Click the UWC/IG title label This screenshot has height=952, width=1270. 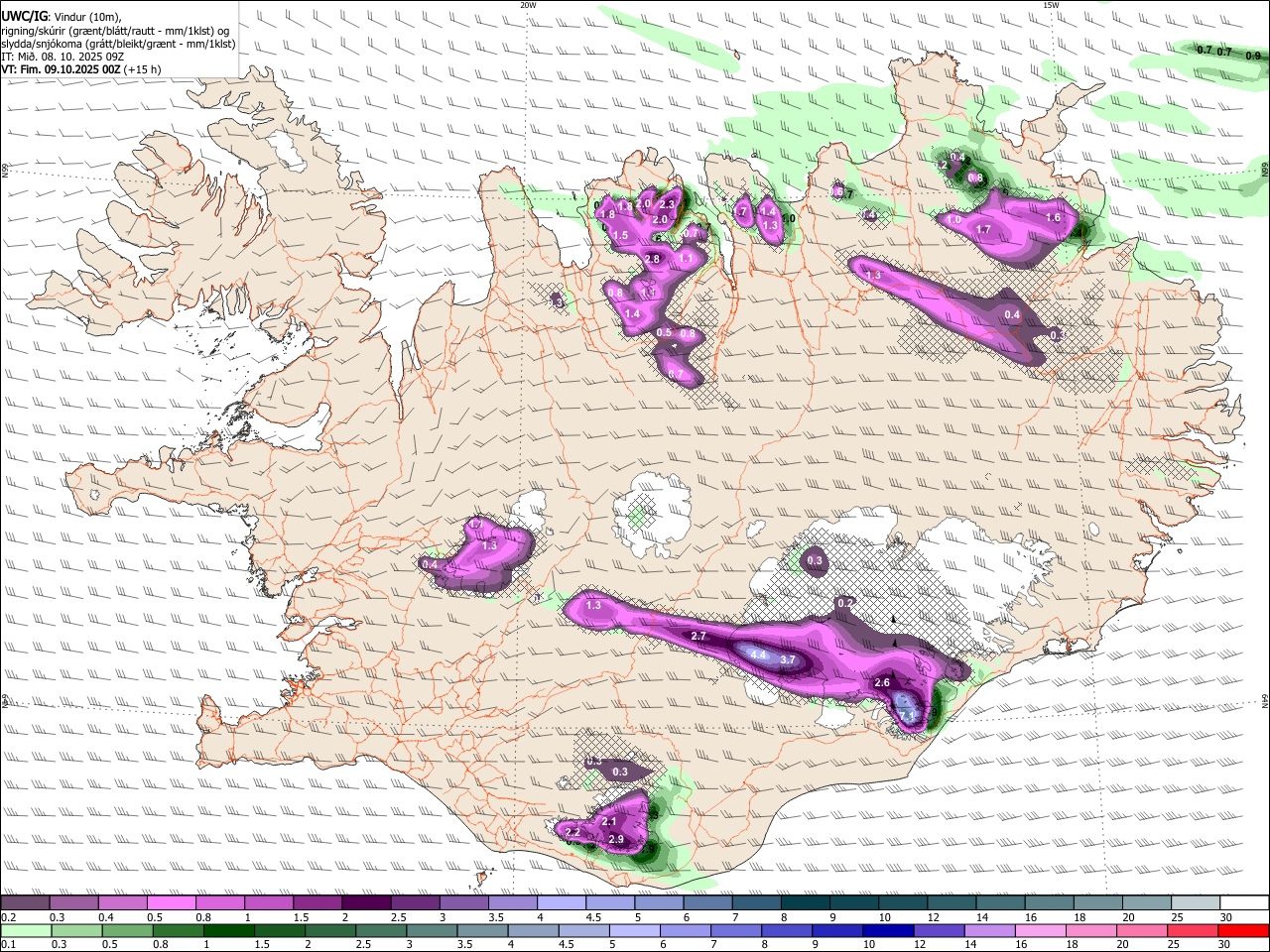[23, 16]
